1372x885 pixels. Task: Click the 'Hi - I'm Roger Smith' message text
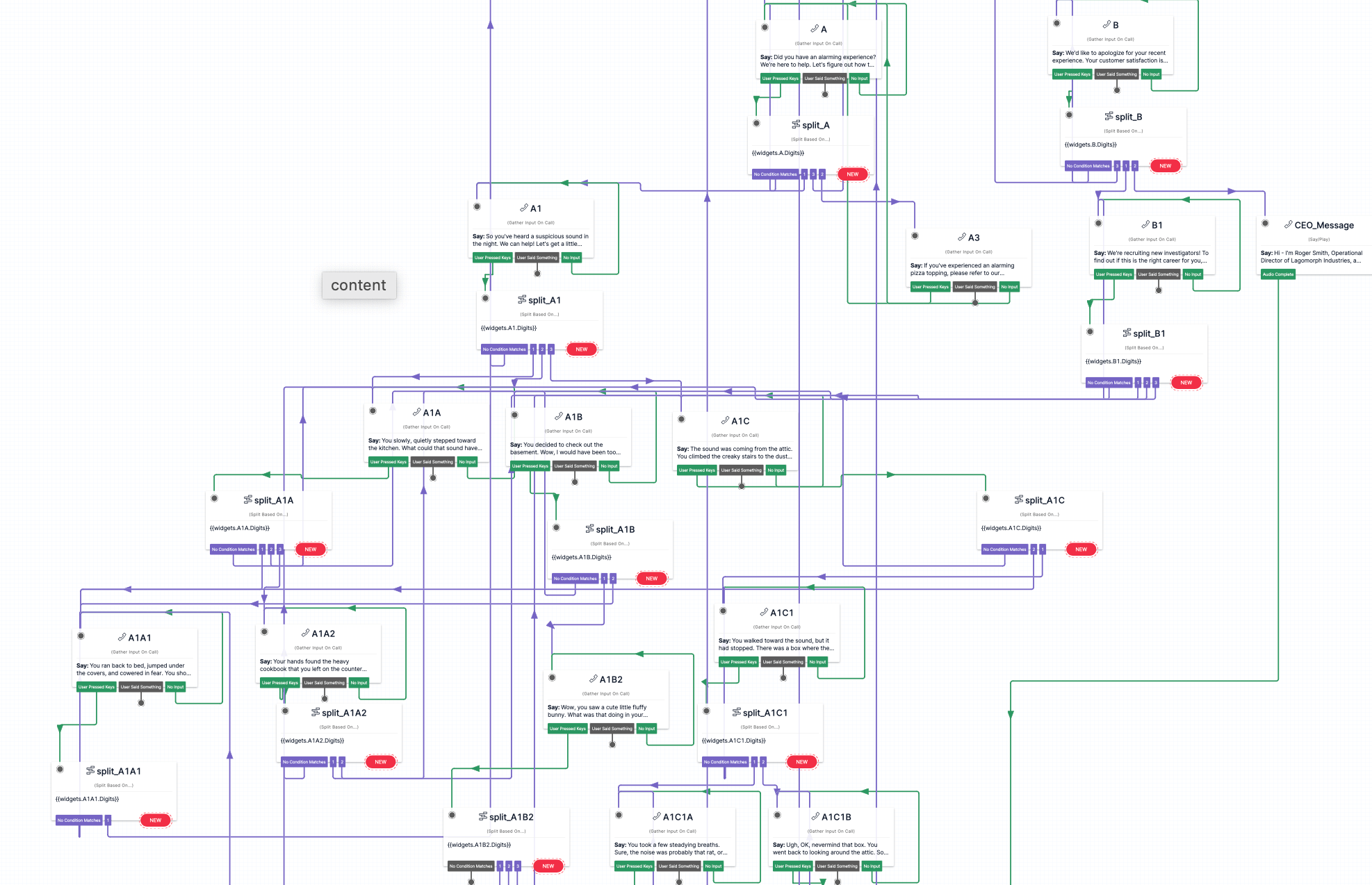tap(1312, 257)
